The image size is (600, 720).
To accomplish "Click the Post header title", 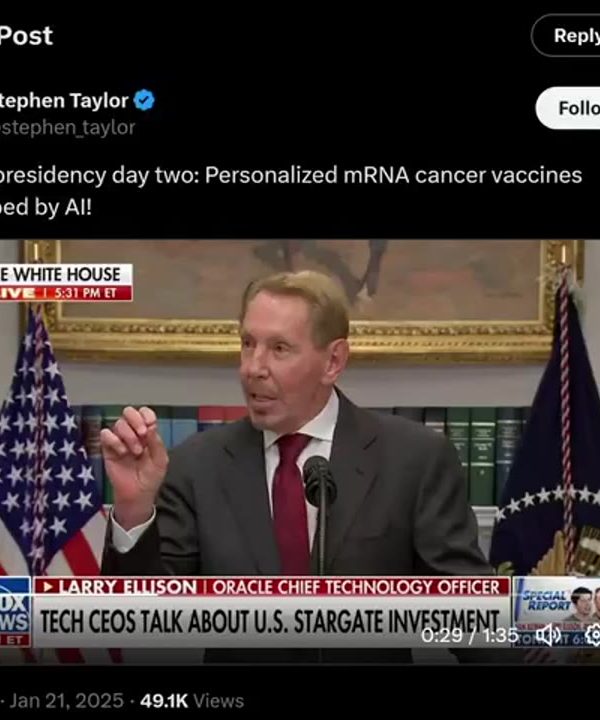I will click(26, 36).
